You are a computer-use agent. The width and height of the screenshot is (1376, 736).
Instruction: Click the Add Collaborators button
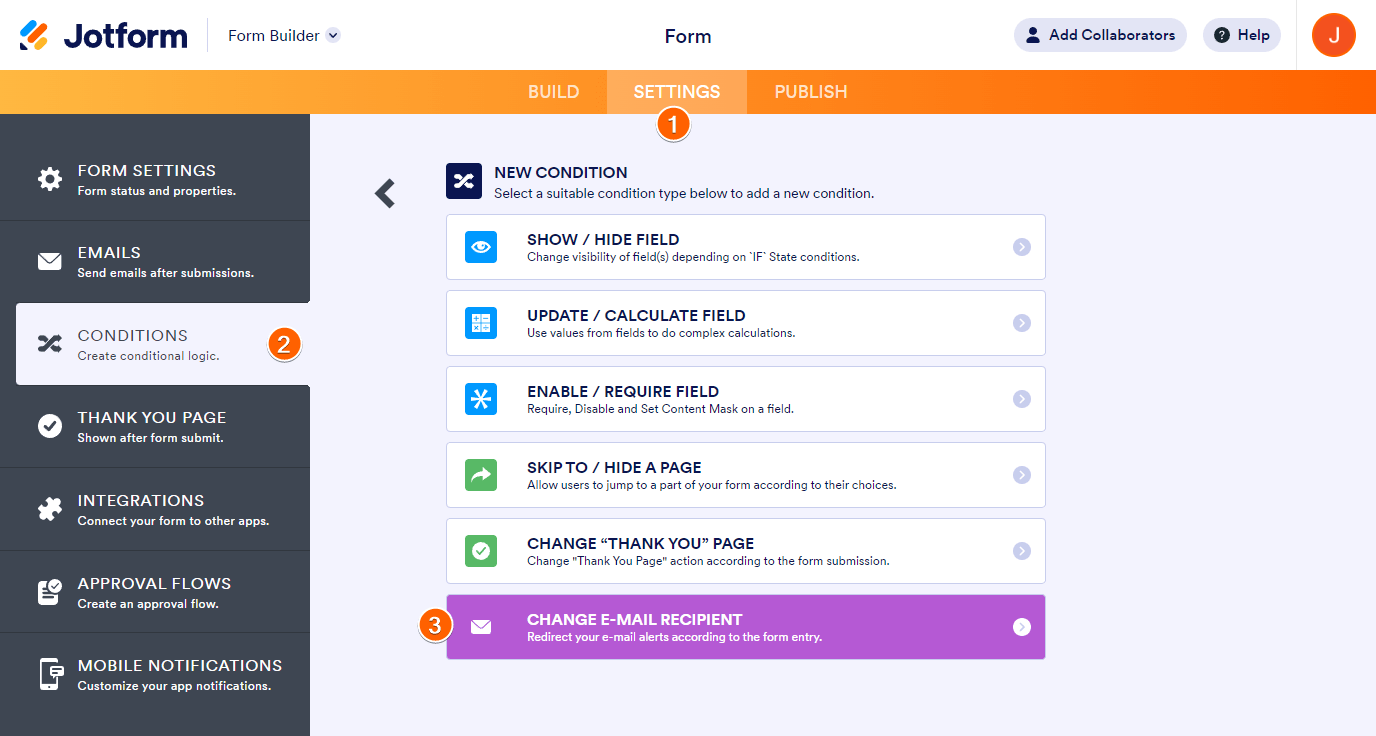click(1100, 35)
